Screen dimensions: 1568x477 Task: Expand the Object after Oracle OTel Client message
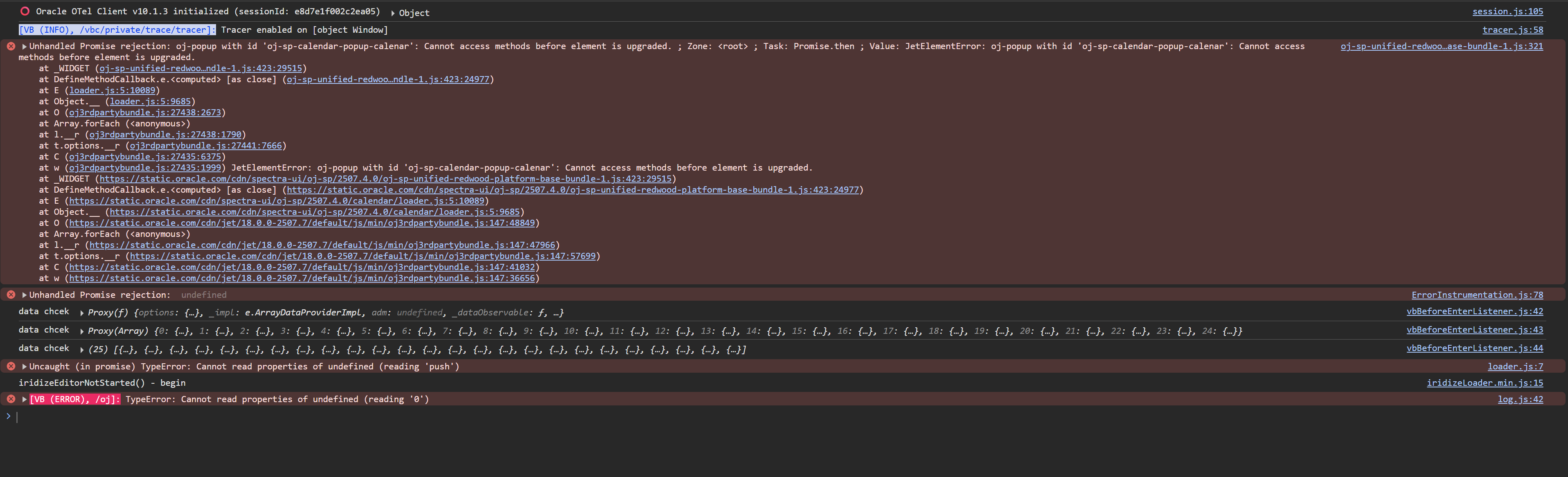click(392, 13)
